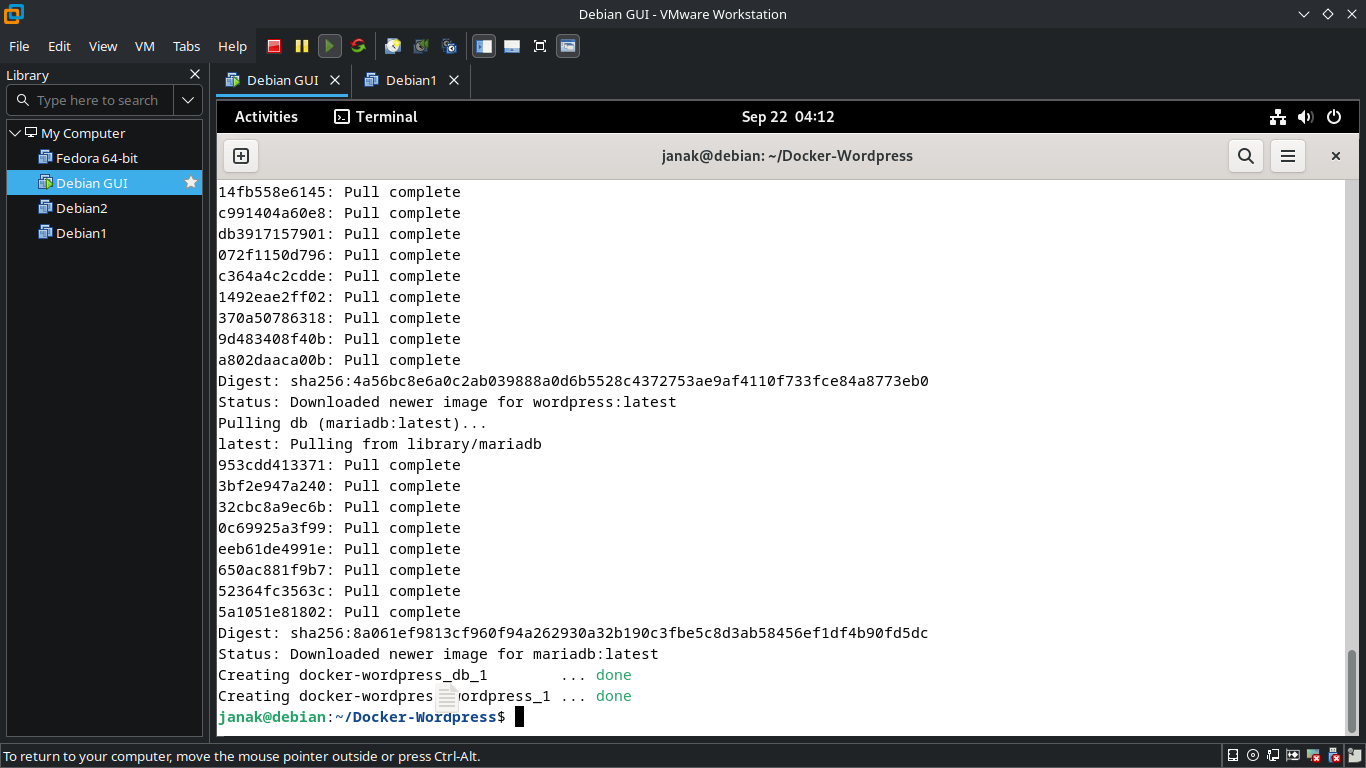The image size is (1366, 768).
Task: Collapse the My Computer tree node
Action: (x=15, y=133)
